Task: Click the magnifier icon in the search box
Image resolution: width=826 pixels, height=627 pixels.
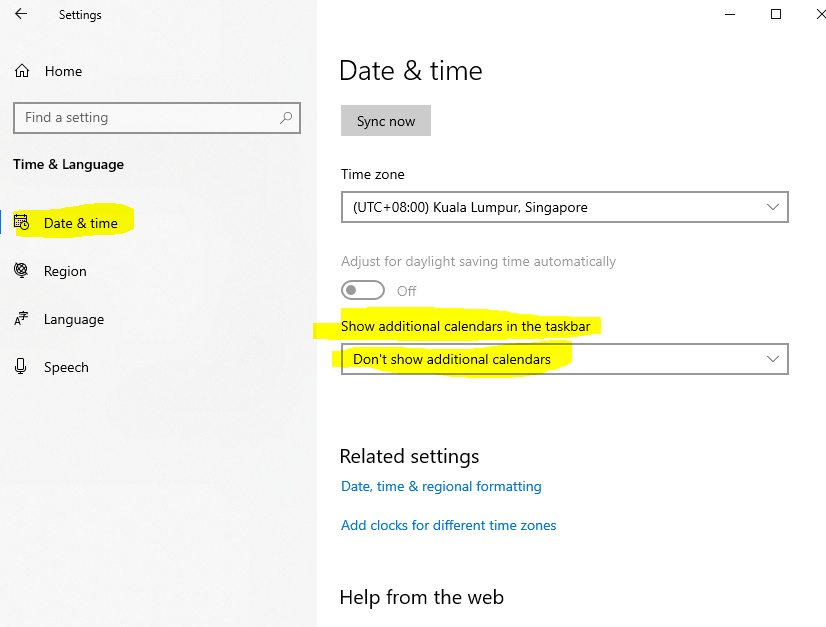Action: tap(286, 118)
